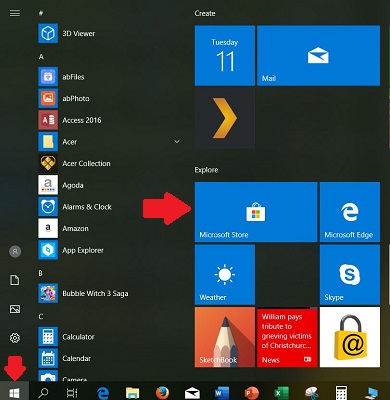The width and height of the screenshot is (390, 400).
Task: Open Pictures from the Start sidebar
Action: 15,309
